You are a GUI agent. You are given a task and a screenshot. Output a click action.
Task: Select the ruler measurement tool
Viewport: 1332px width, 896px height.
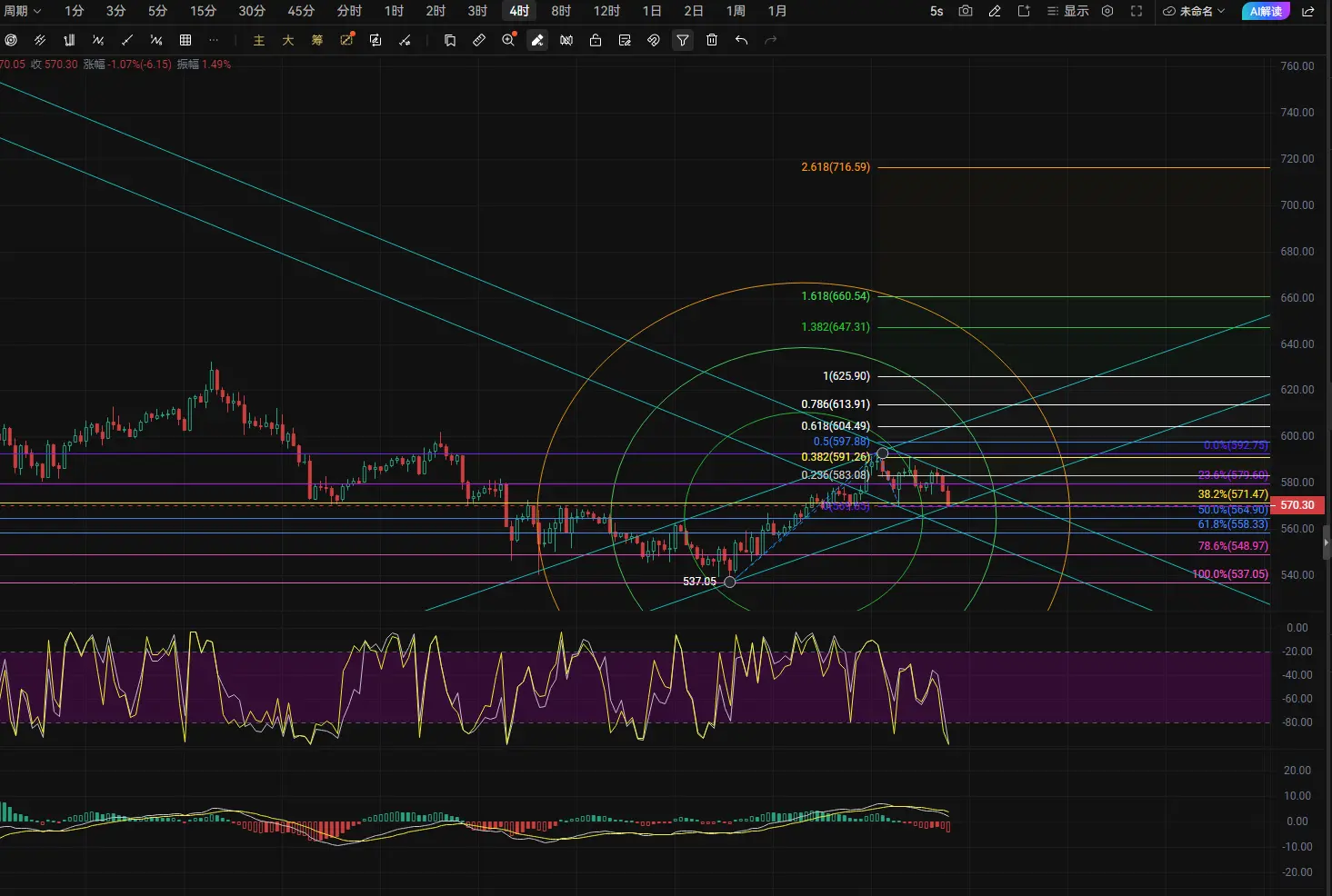point(479,40)
